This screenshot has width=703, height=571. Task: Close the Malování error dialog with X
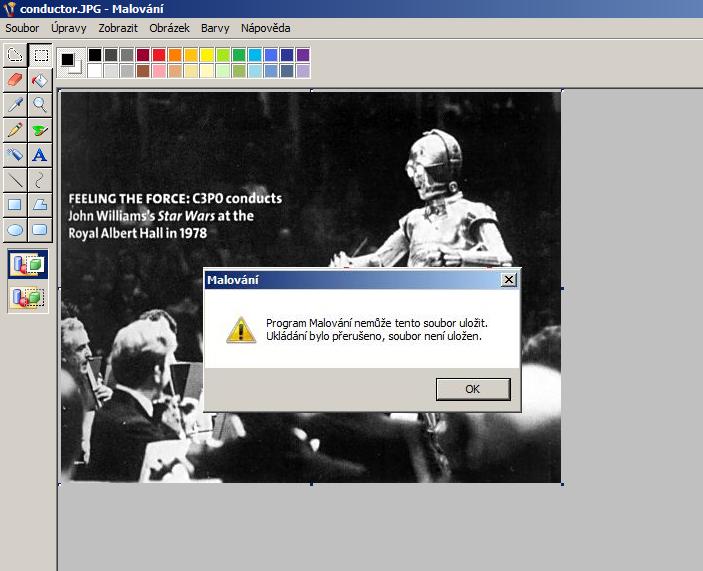click(508, 280)
